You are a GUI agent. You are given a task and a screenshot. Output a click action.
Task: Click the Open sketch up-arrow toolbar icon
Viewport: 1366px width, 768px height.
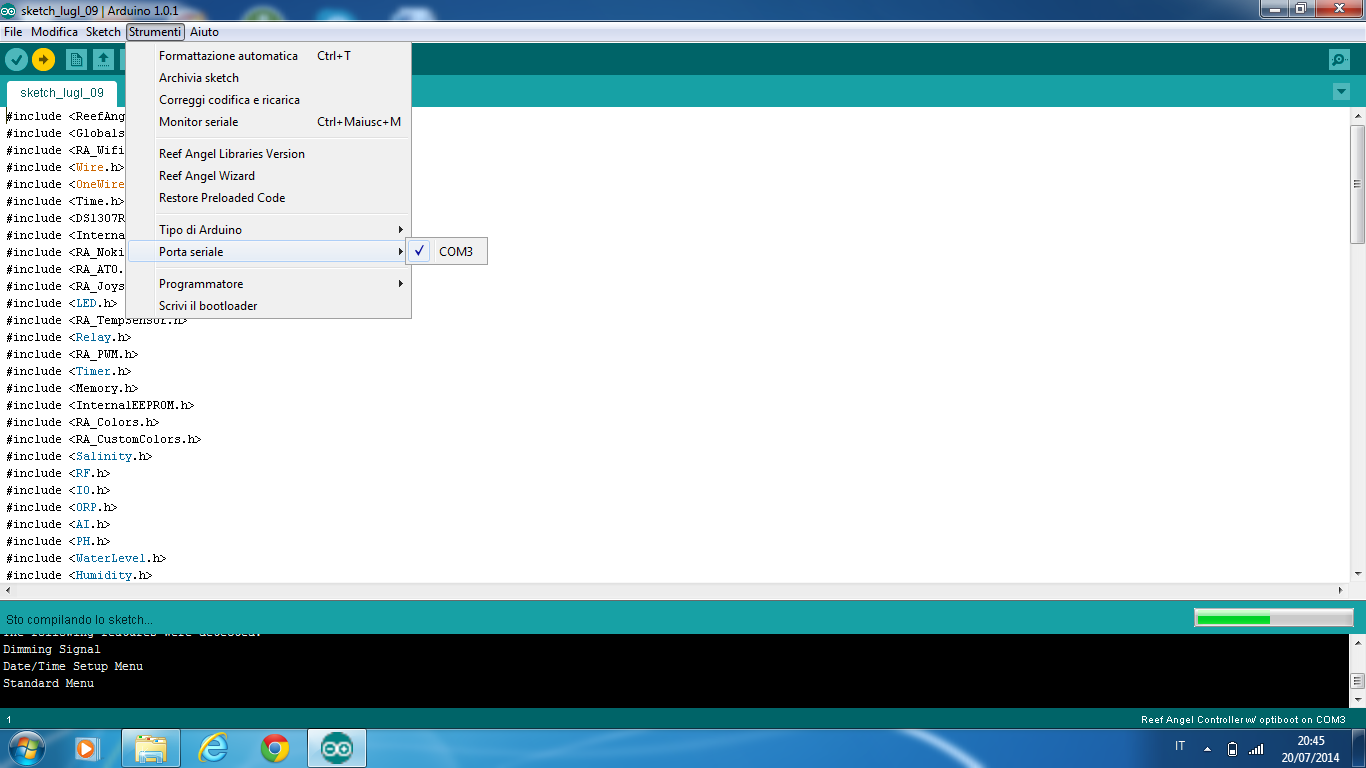(103, 60)
